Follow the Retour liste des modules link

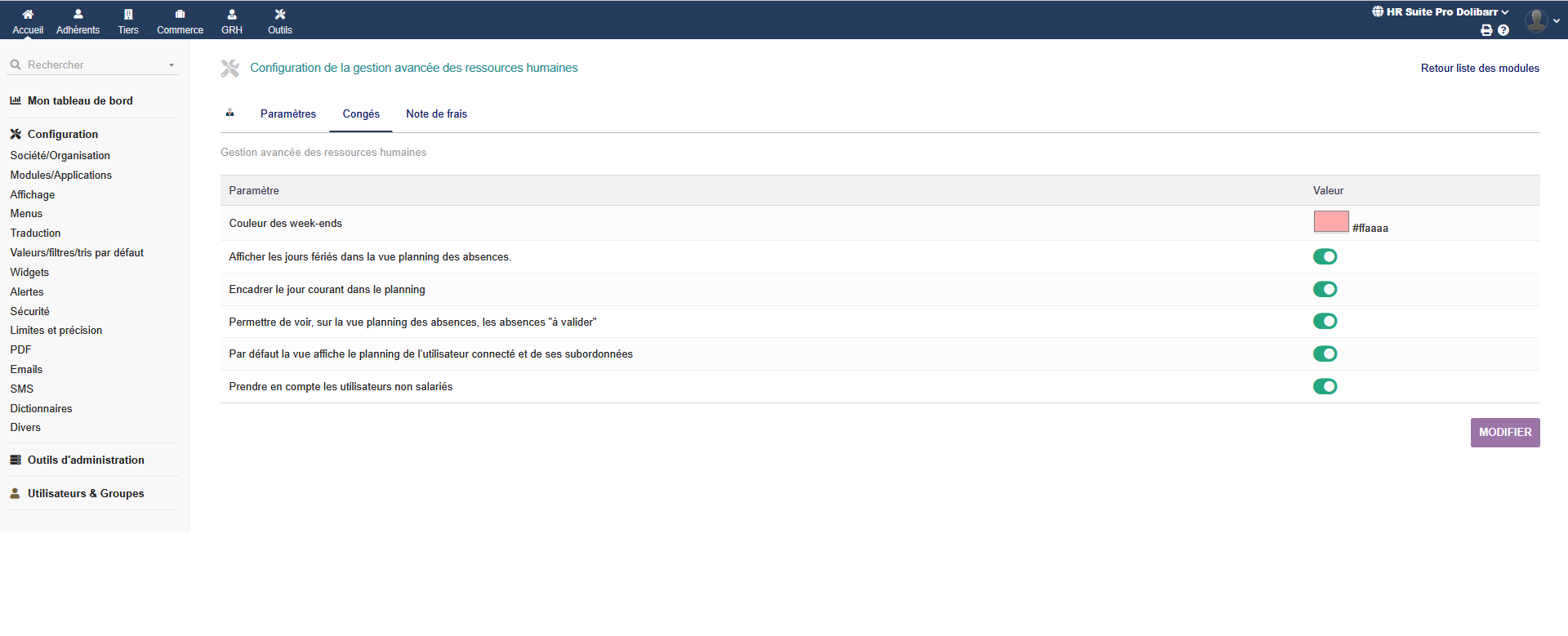click(1479, 69)
